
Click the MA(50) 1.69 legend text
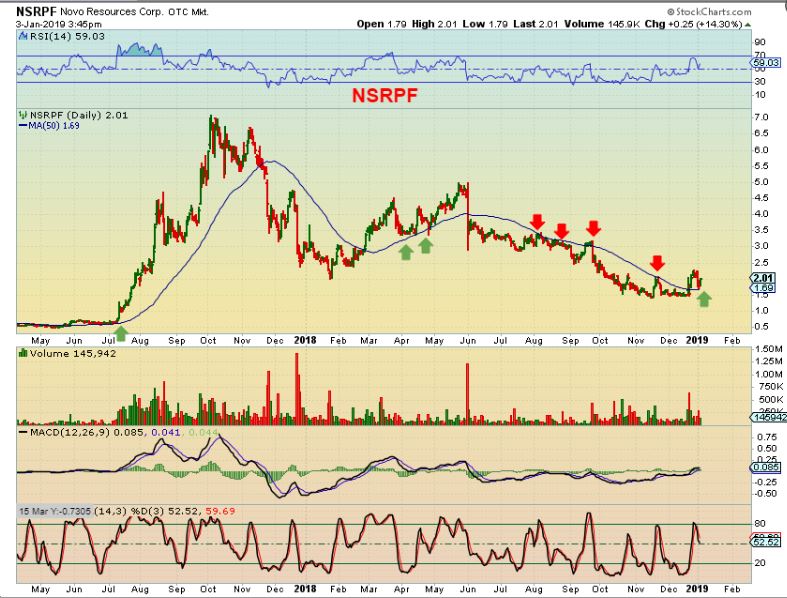pyautogui.click(x=54, y=126)
